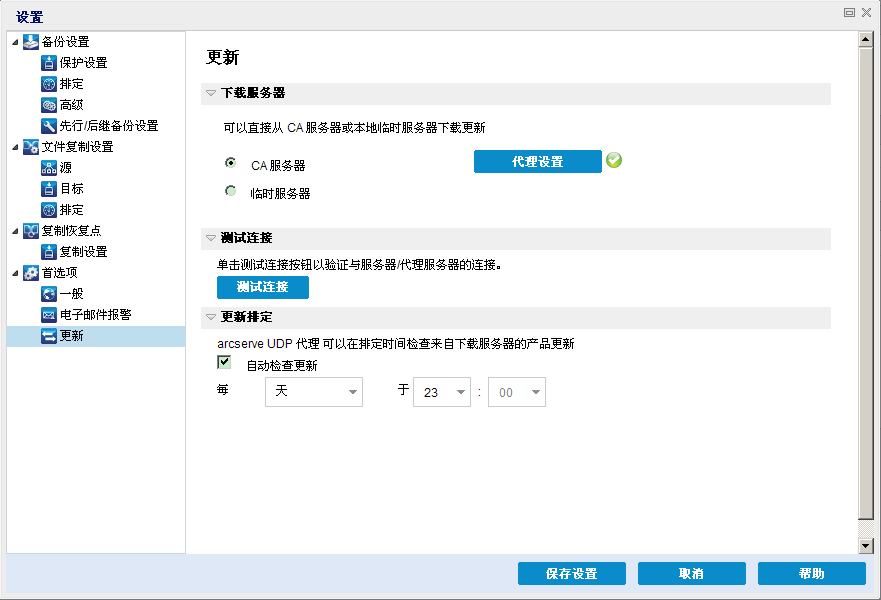Open 电子邮件报警 envelope icon
The height and width of the screenshot is (600, 881).
pos(49,314)
